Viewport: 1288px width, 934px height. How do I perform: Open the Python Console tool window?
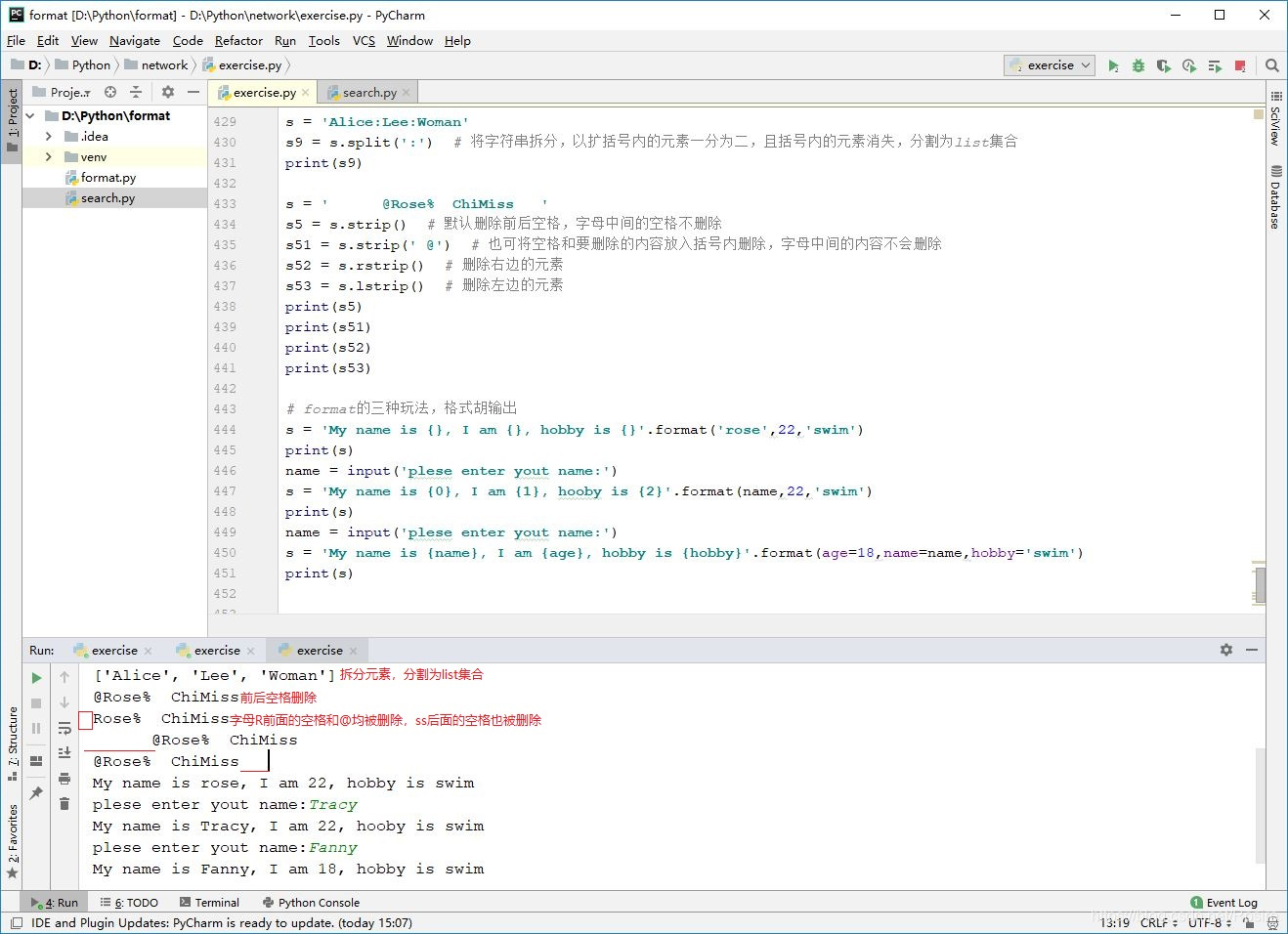coord(311,903)
